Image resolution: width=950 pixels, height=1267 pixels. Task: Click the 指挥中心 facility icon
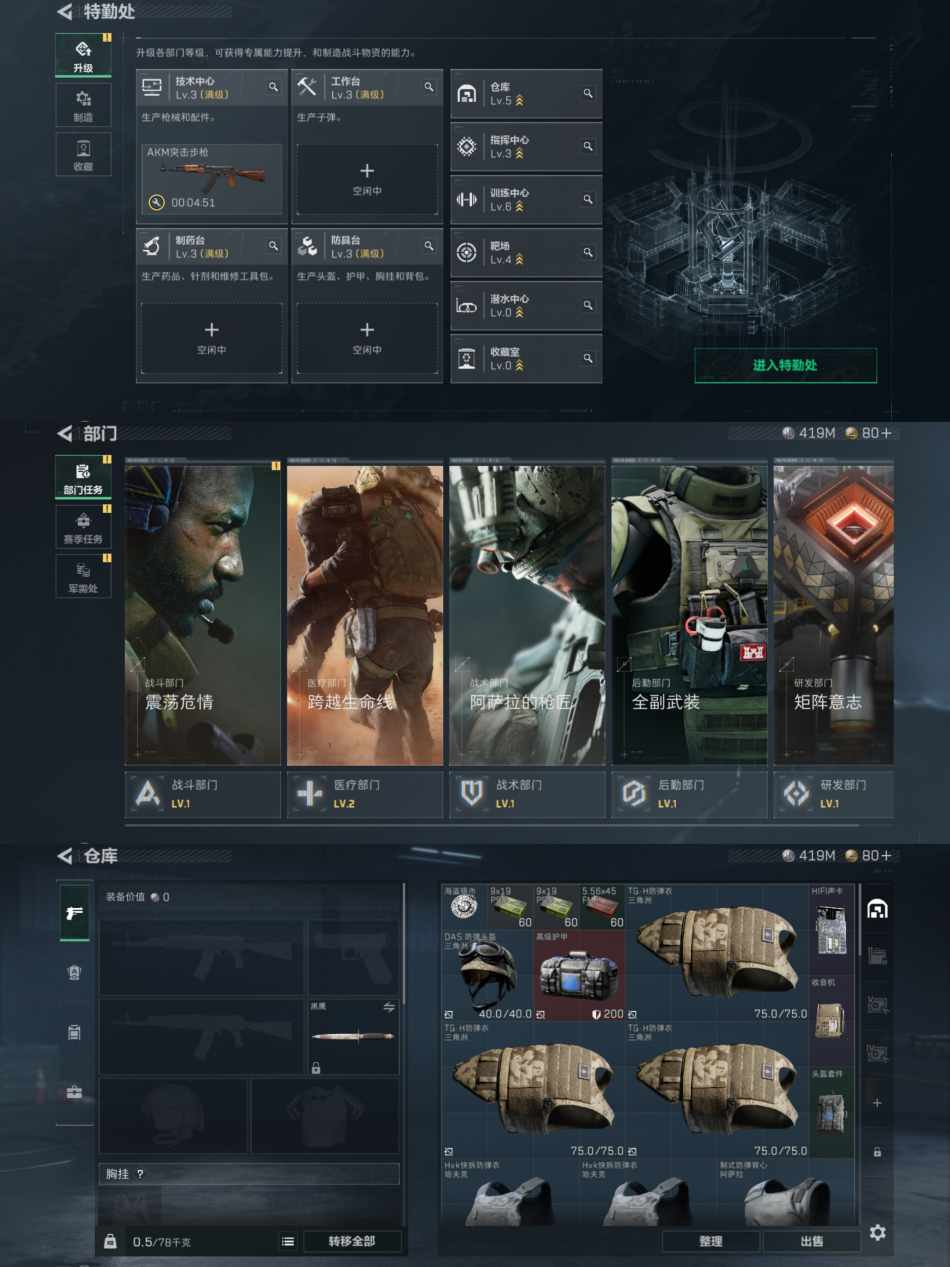[x=466, y=147]
